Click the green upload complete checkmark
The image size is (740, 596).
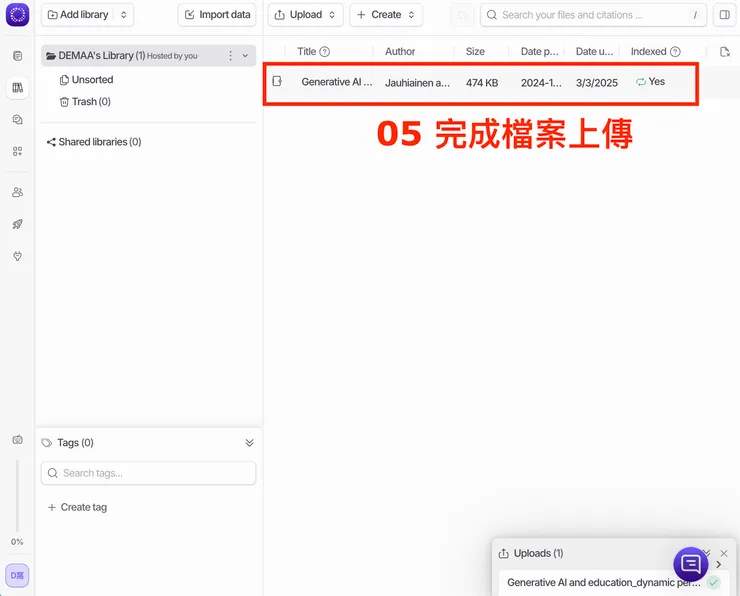tap(713, 582)
